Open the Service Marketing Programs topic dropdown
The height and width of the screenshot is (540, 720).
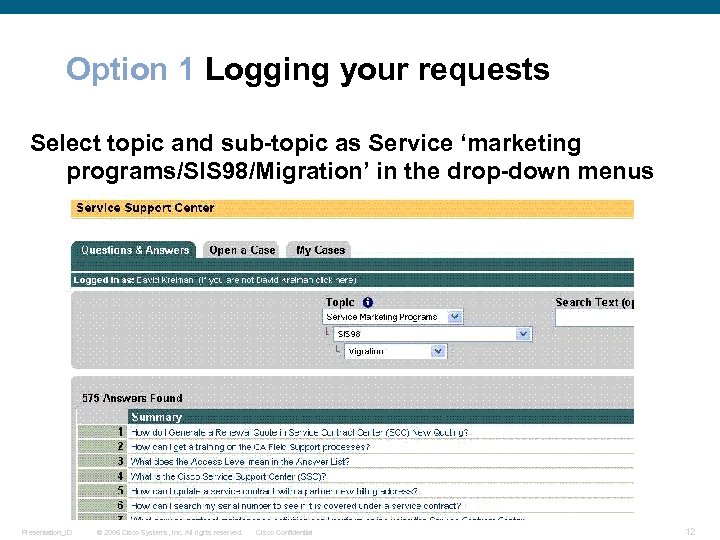393,317
